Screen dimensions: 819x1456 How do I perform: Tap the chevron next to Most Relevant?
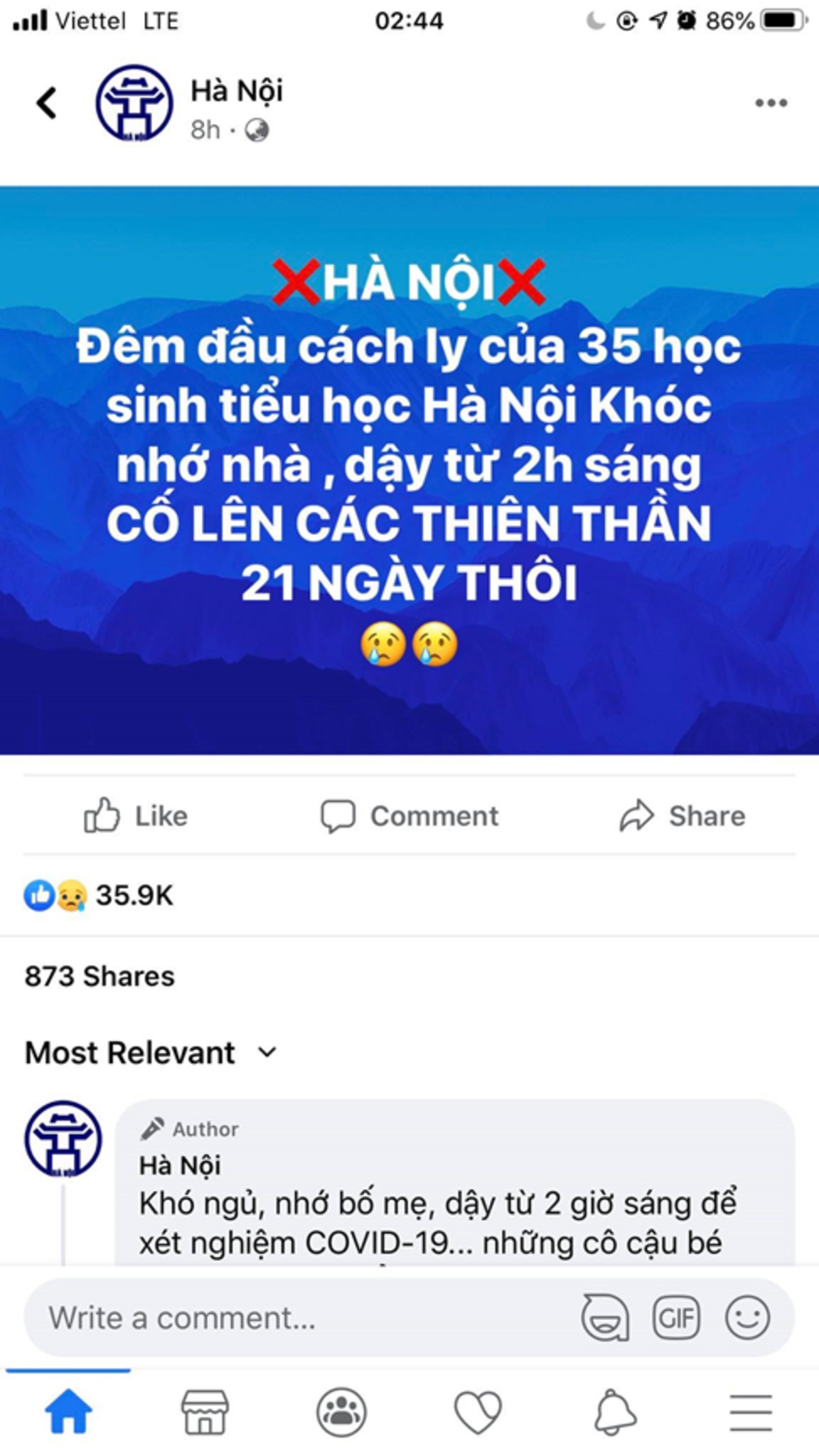267,1052
